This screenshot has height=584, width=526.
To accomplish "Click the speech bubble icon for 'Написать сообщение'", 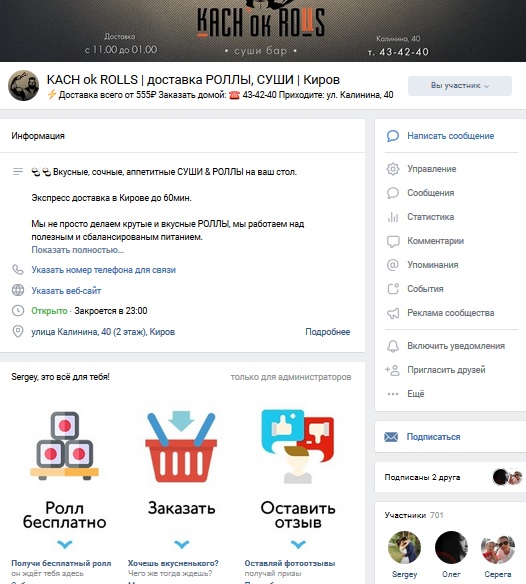I will [393, 136].
